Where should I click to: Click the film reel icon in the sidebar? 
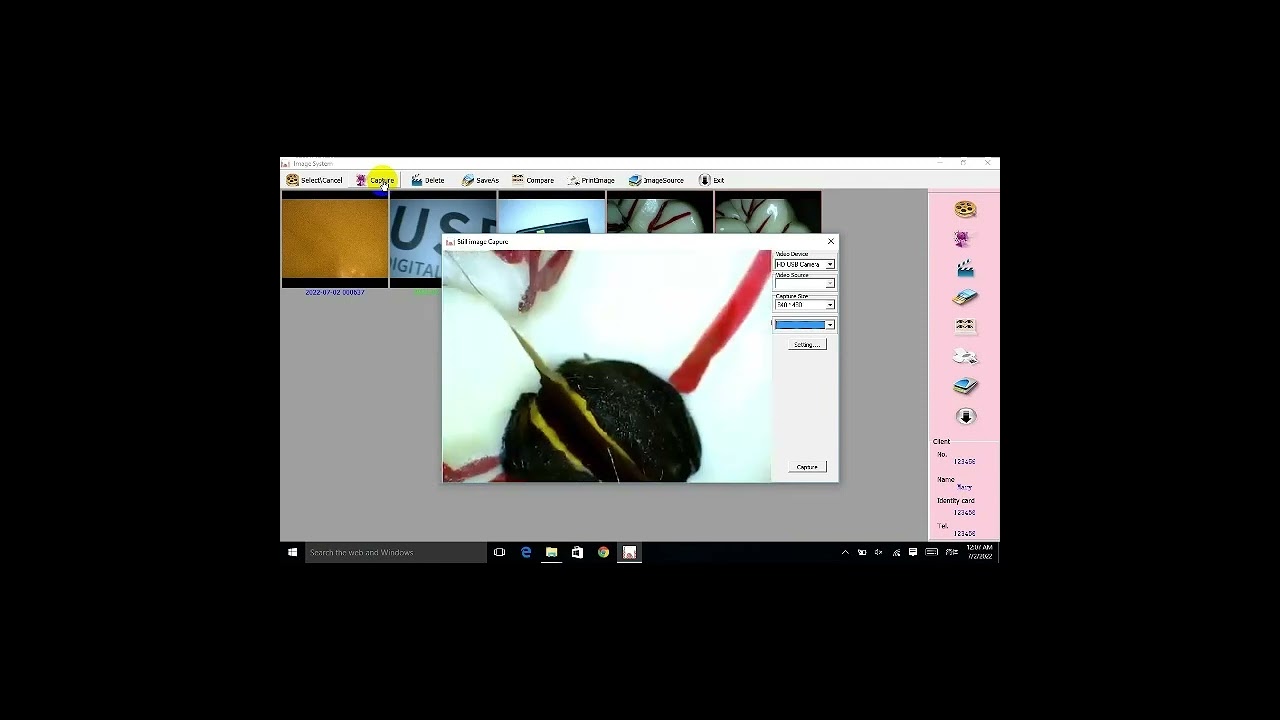[963, 208]
